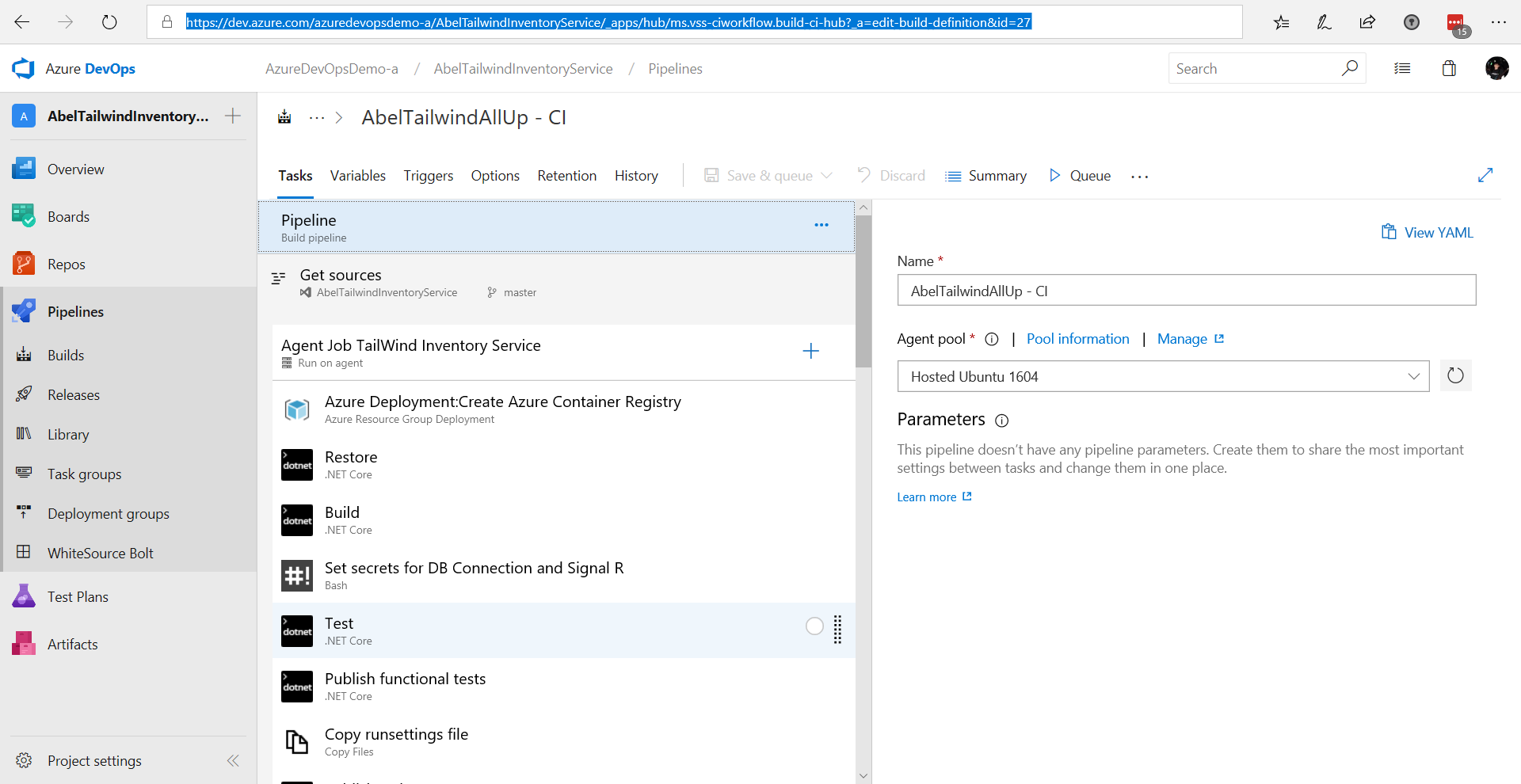Select the Build .NET Core task

coord(564,519)
